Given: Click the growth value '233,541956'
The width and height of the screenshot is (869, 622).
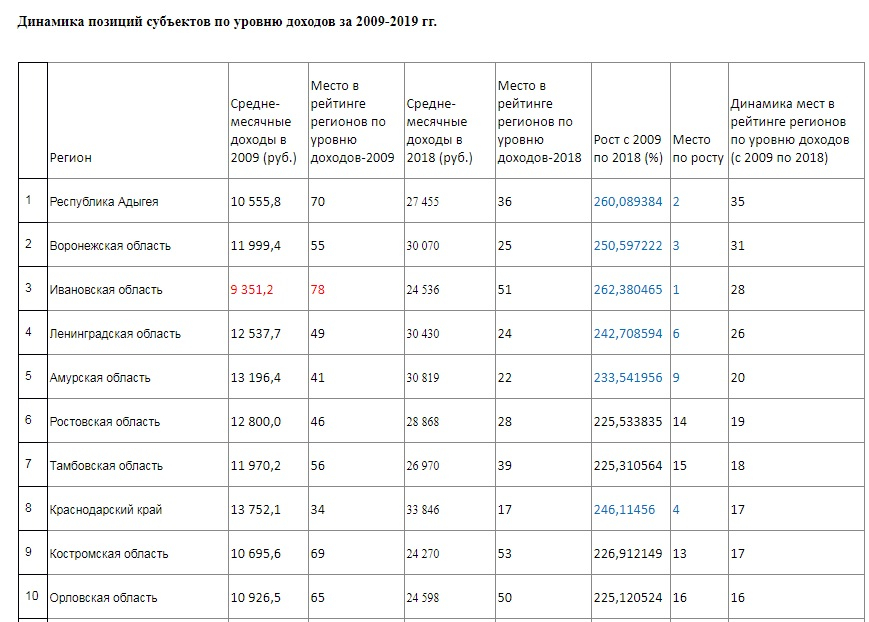Looking at the screenshot, I should coord(628,378).
